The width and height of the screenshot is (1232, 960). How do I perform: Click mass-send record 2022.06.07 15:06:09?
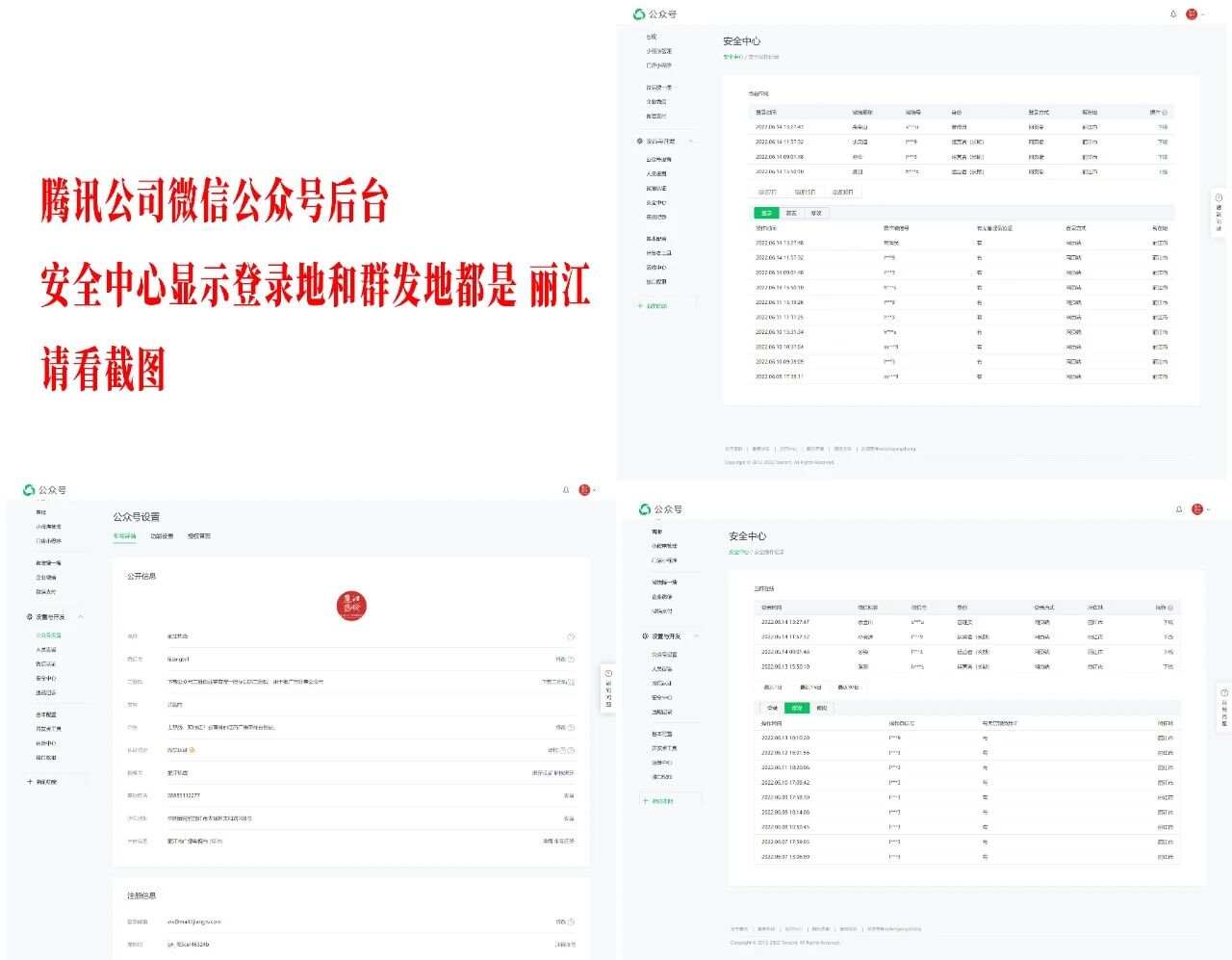tap(968, 857)
